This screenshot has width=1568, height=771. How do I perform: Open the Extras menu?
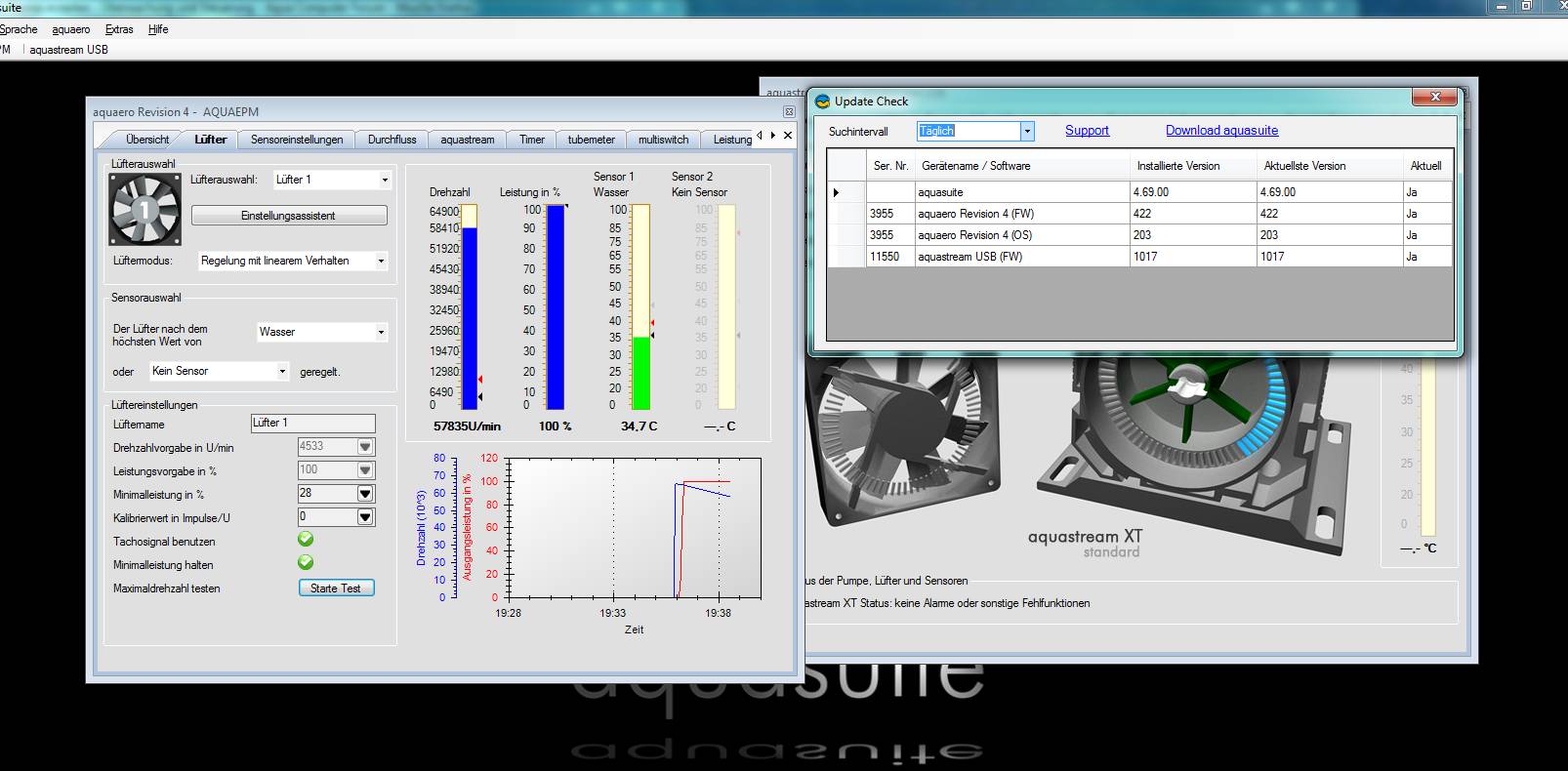pos(119,29)
